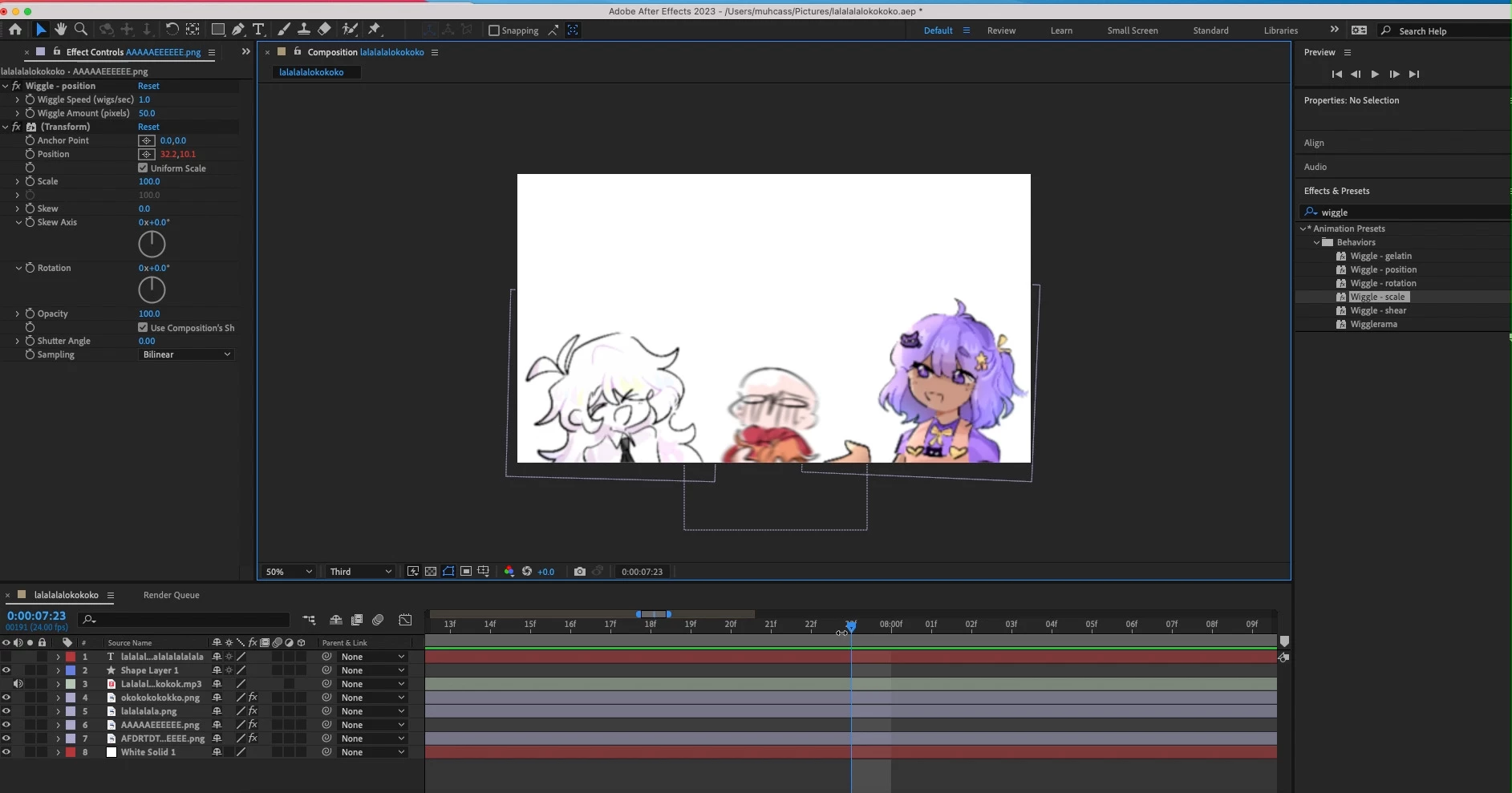
Task: Click reset exposure icon in viewer
Action: click(527, 572)
